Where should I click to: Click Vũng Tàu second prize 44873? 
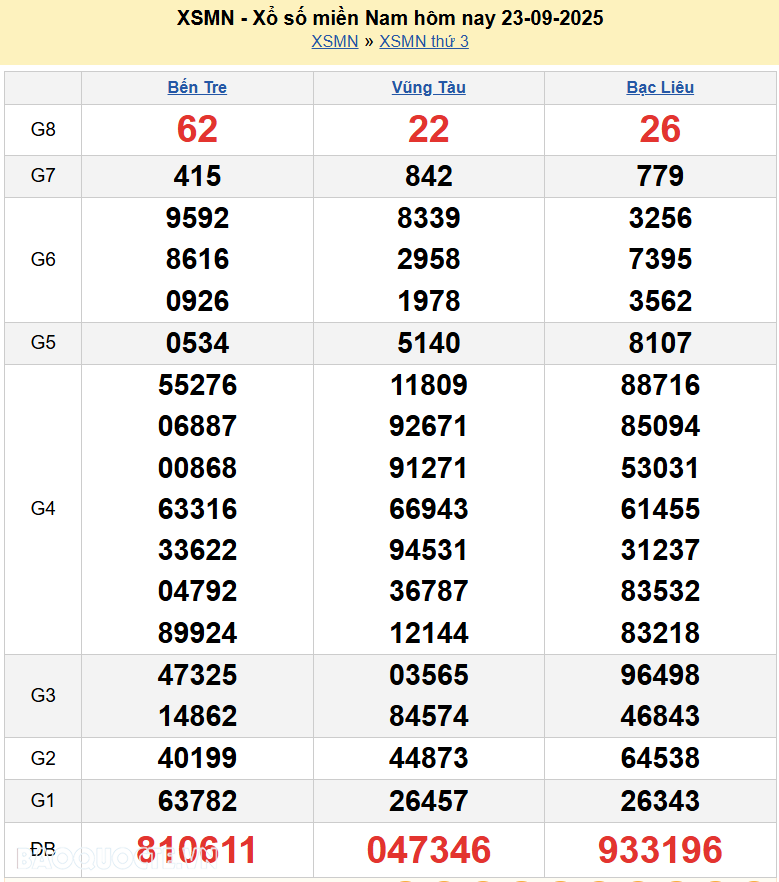[x=428, y=758]
